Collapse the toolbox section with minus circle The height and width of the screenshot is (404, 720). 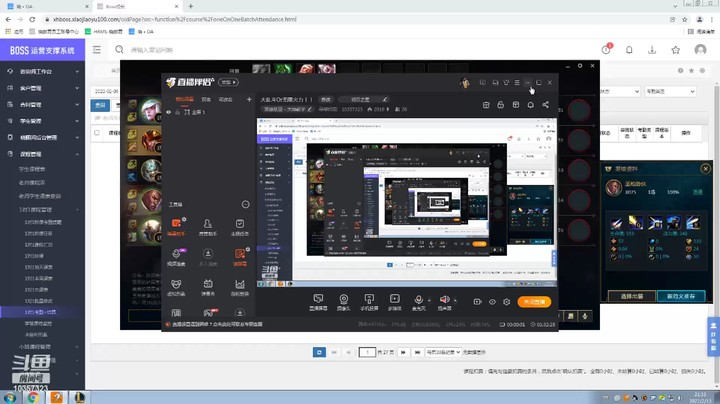(246, 204)
